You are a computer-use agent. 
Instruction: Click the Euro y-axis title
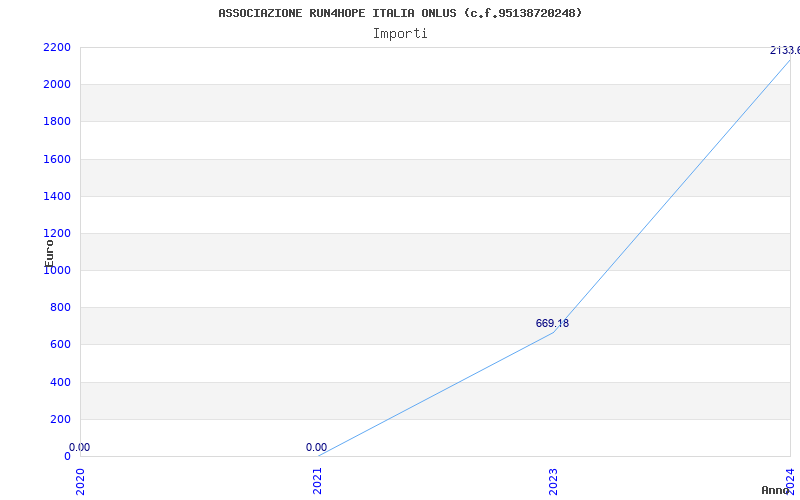pos(49,253)
